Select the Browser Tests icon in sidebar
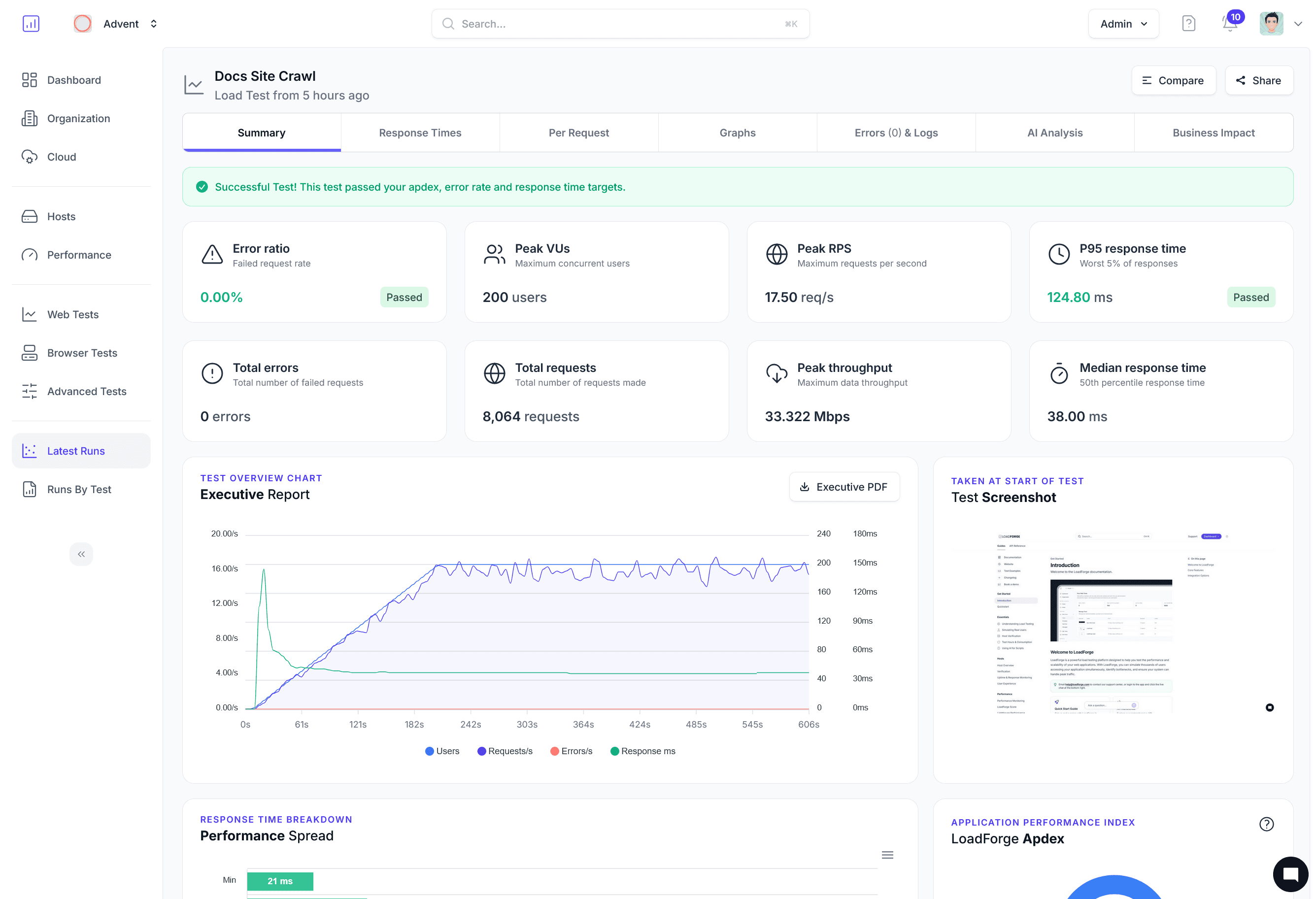1316x899 pixels. [x=31, y=353]
